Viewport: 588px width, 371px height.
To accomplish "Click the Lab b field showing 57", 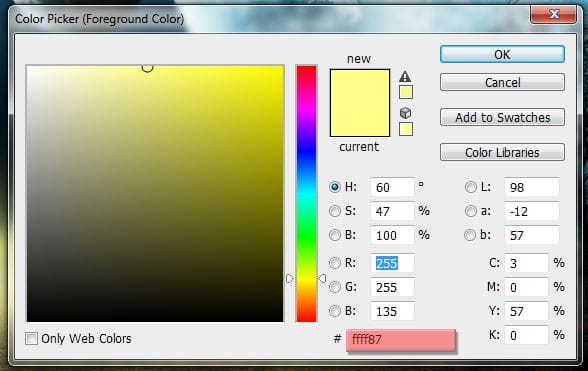I will point(531,235).
